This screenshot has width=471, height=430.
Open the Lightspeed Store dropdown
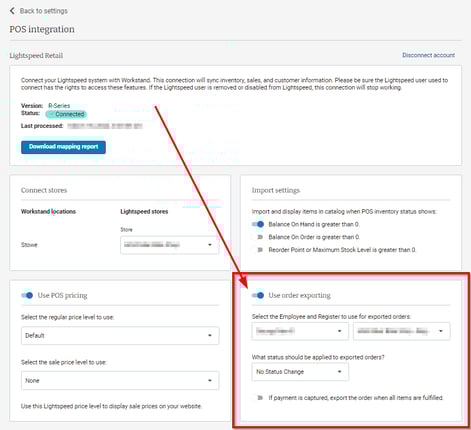pyautogui.click(x=170, y=245)
